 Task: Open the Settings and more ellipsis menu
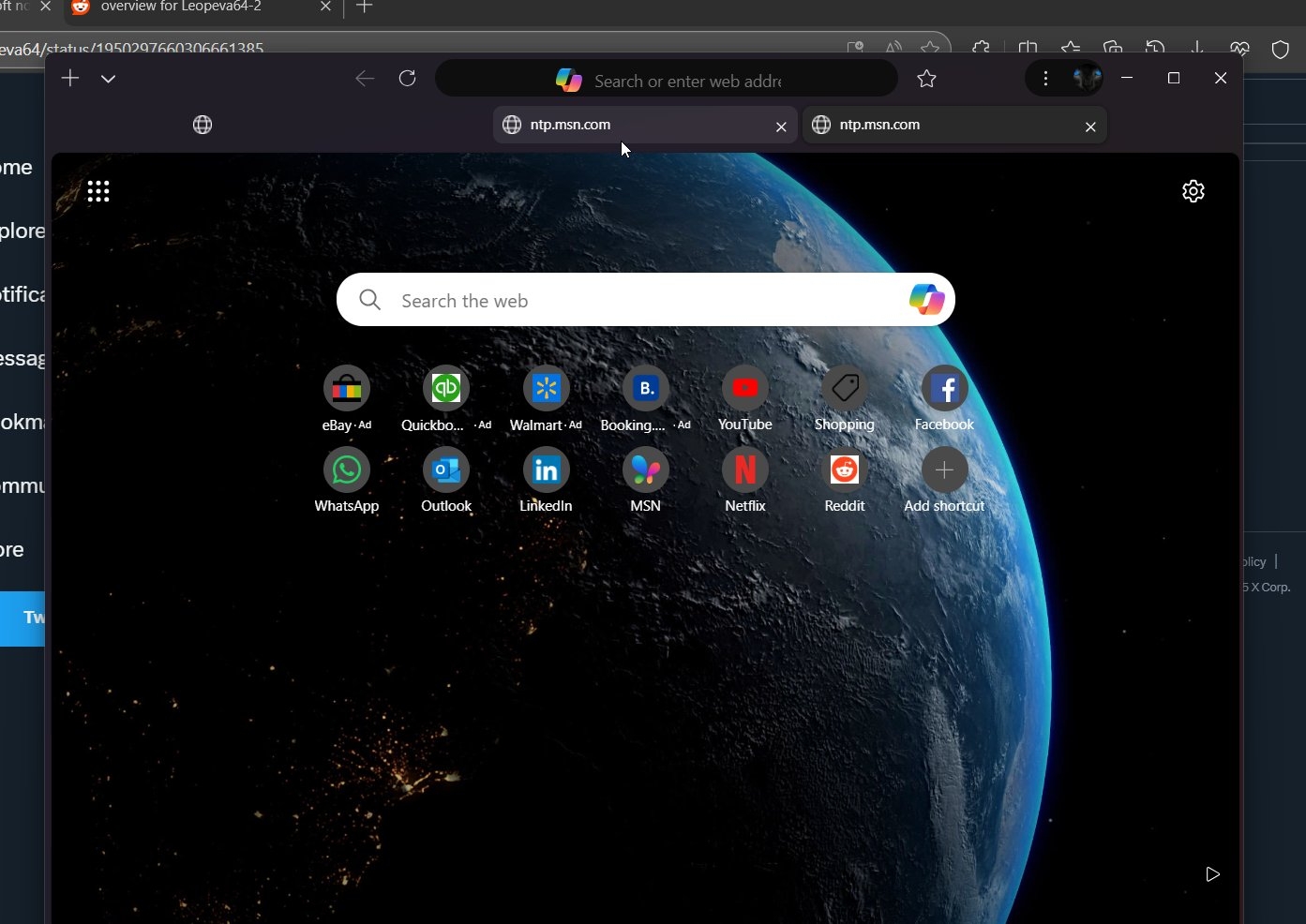pyautogui.click(x=1045, y=79)
